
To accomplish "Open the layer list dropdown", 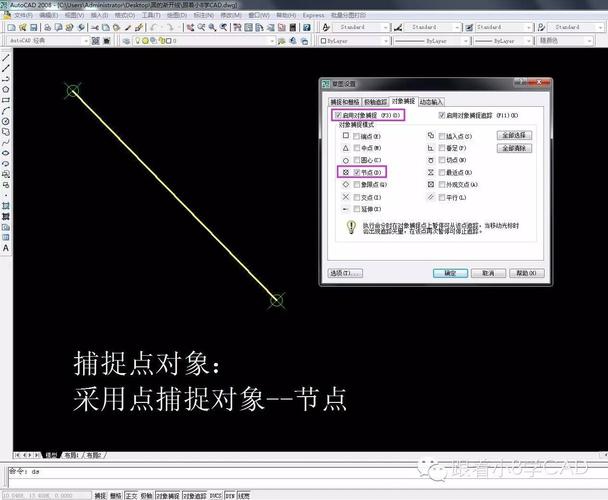I will click(204, 41).
